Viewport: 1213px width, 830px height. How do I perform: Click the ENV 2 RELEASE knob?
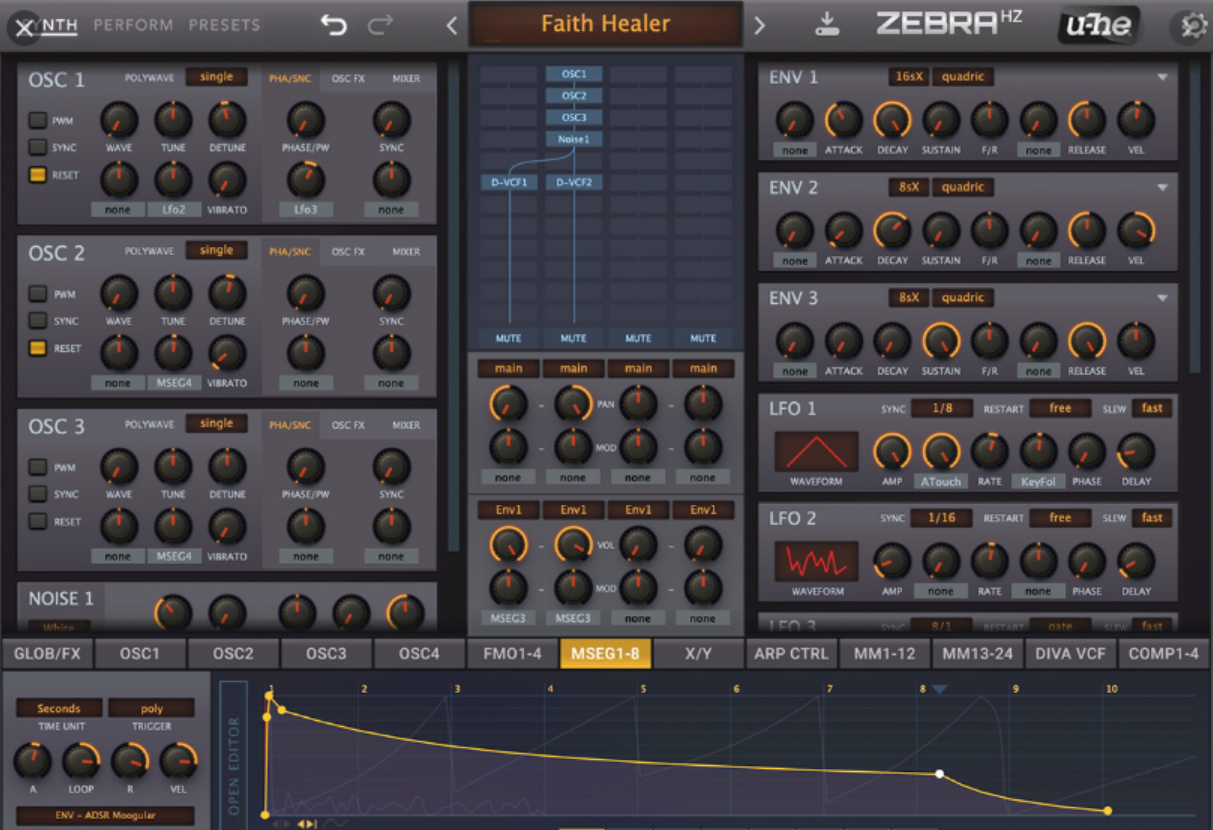coord(1087,230)
